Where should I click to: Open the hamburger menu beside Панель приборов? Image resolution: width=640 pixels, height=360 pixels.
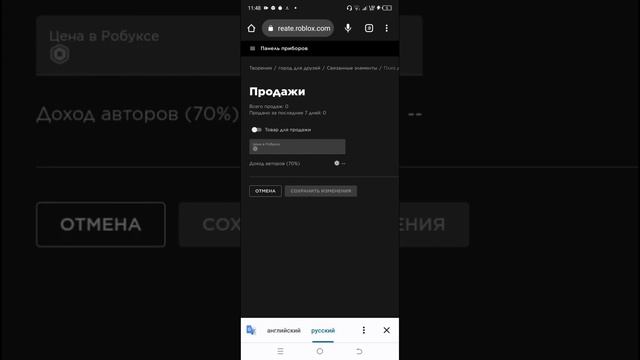pyautogui.click(x=252, y=48)
